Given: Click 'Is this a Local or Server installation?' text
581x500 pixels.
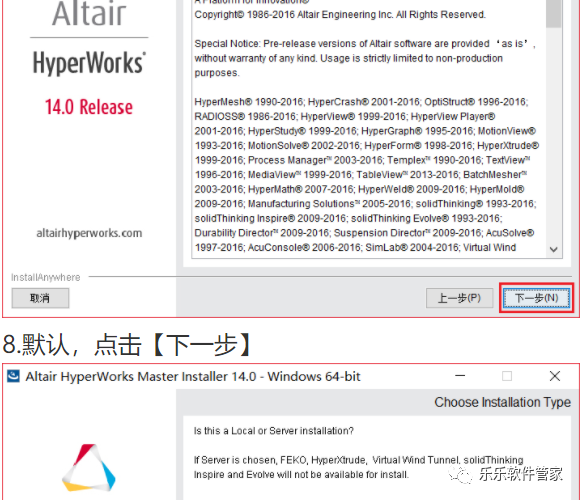Looking at the screenshot, I should point(274,431).
